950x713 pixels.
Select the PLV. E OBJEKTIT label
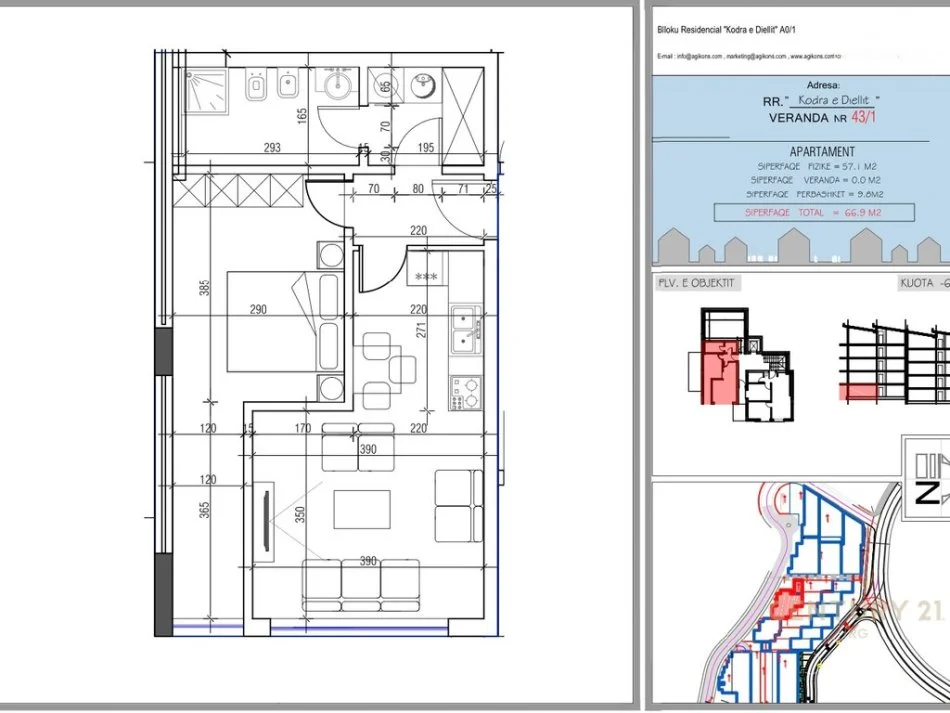point(696,283)
